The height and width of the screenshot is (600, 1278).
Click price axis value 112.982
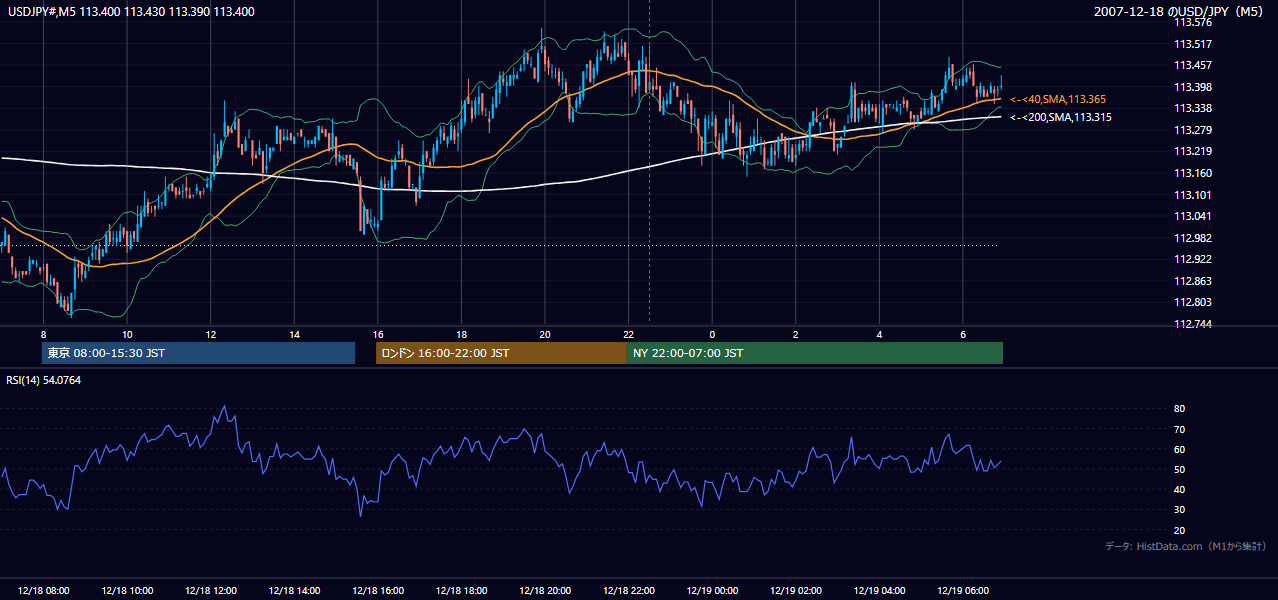1192,238
